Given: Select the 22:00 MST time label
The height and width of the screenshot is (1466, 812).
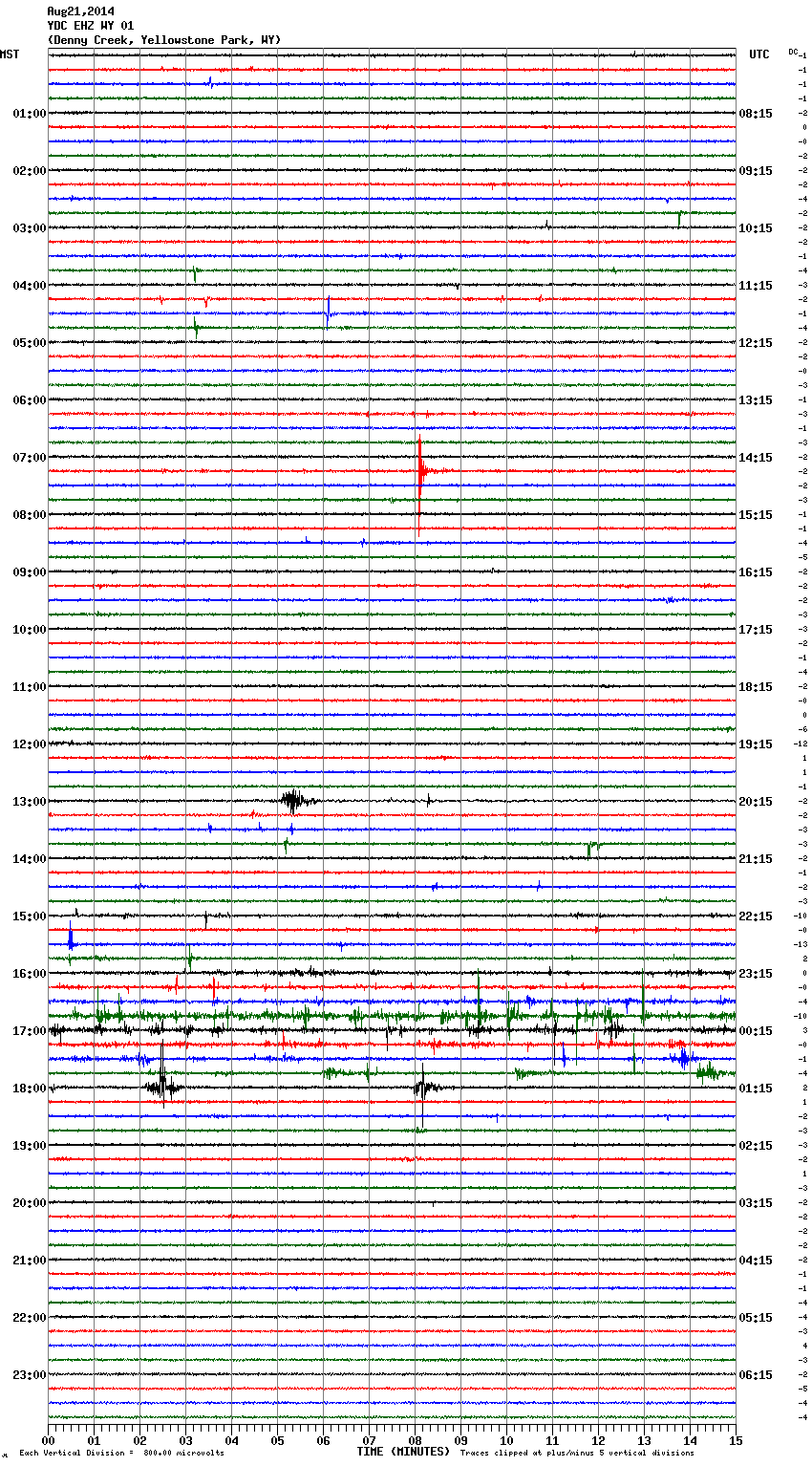Looking at the screenshot, I should pos(29,1318).
